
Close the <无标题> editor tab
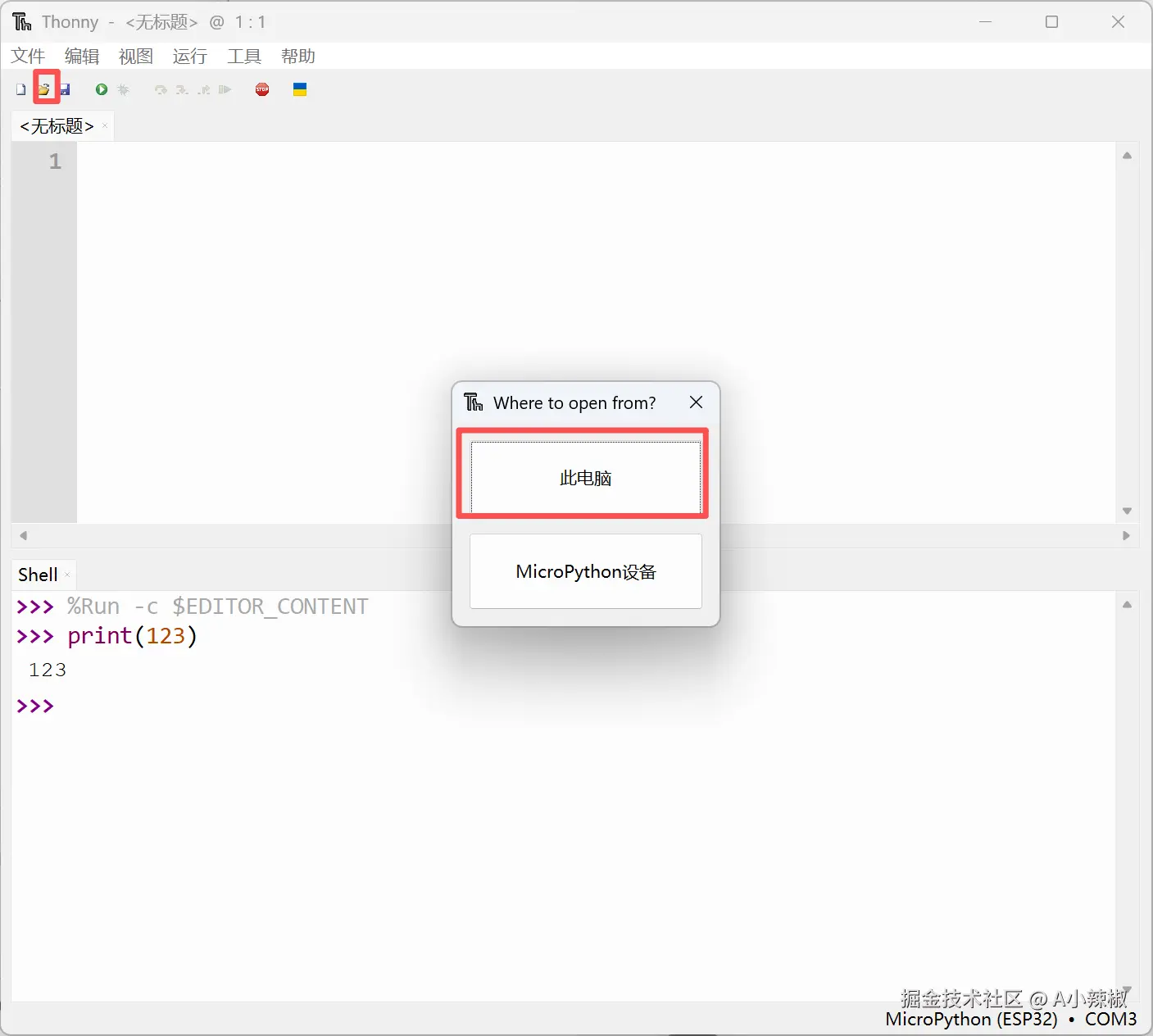(x=105, y=125)
